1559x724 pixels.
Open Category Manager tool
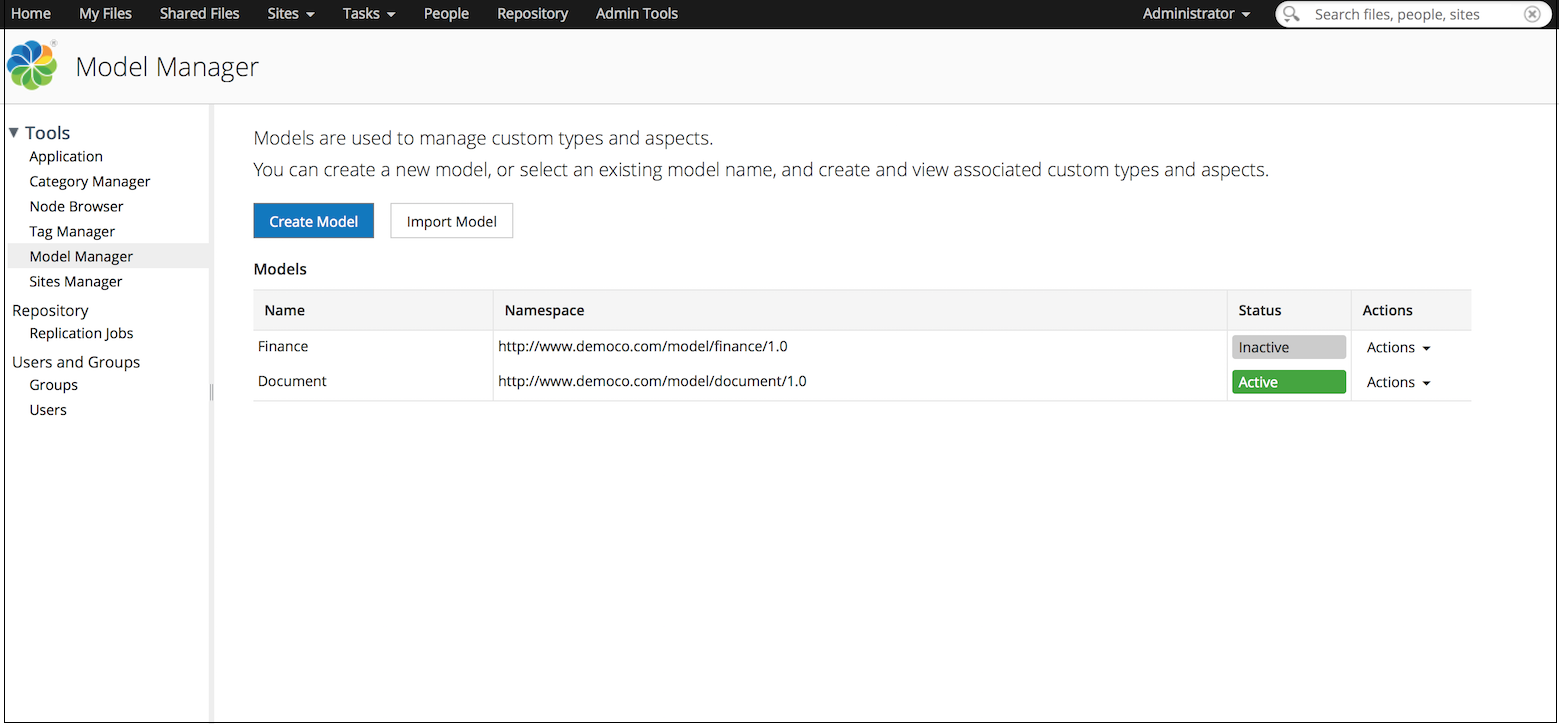click(90, 182)
